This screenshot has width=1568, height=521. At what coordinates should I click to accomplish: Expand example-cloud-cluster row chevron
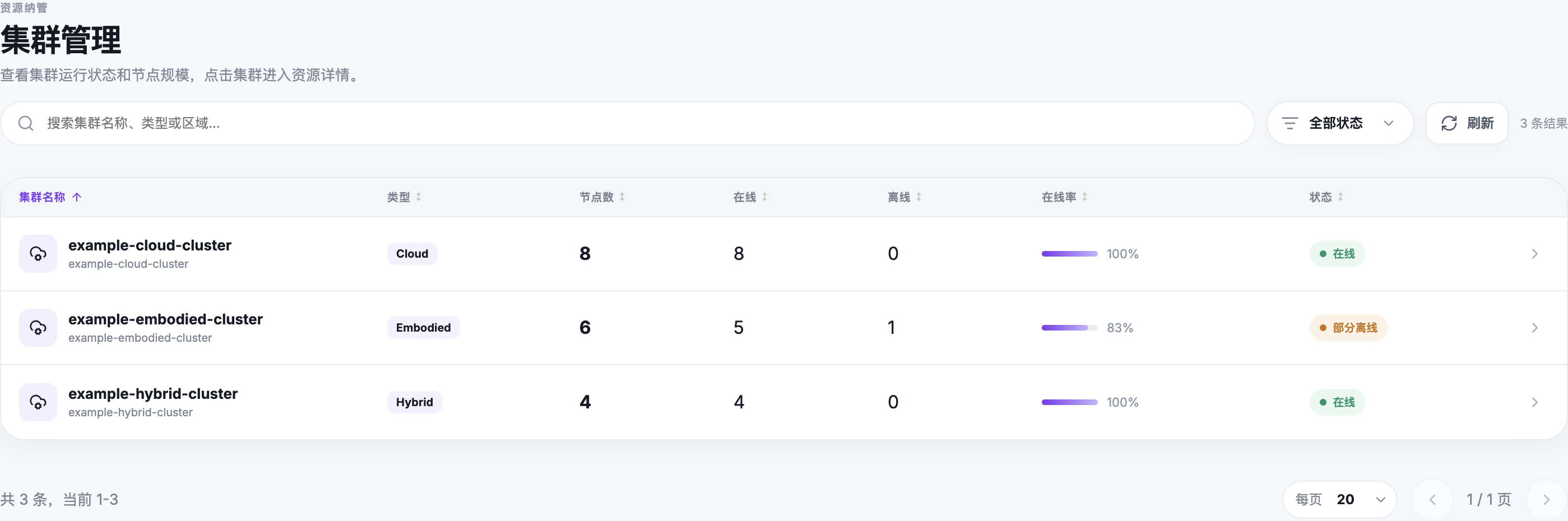(x=1534, y=254)
